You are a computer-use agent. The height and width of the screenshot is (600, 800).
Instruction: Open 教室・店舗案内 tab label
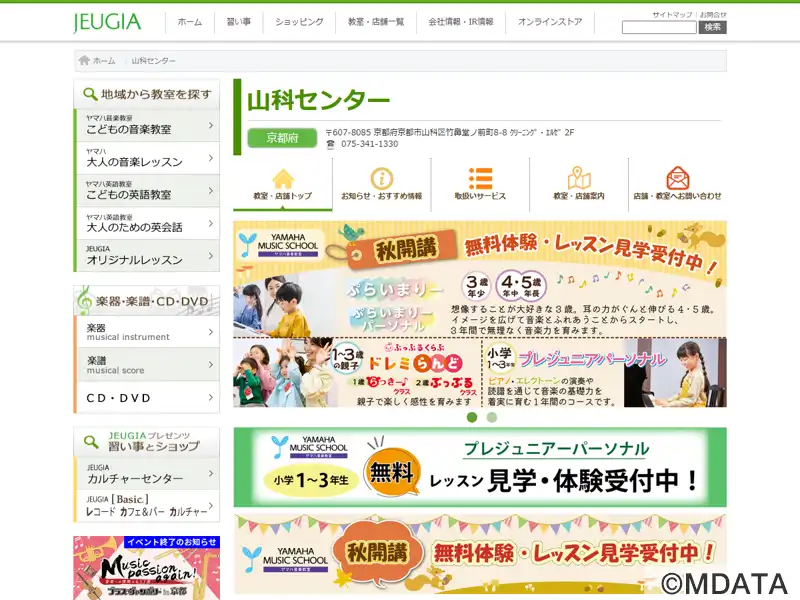[579, 196]
